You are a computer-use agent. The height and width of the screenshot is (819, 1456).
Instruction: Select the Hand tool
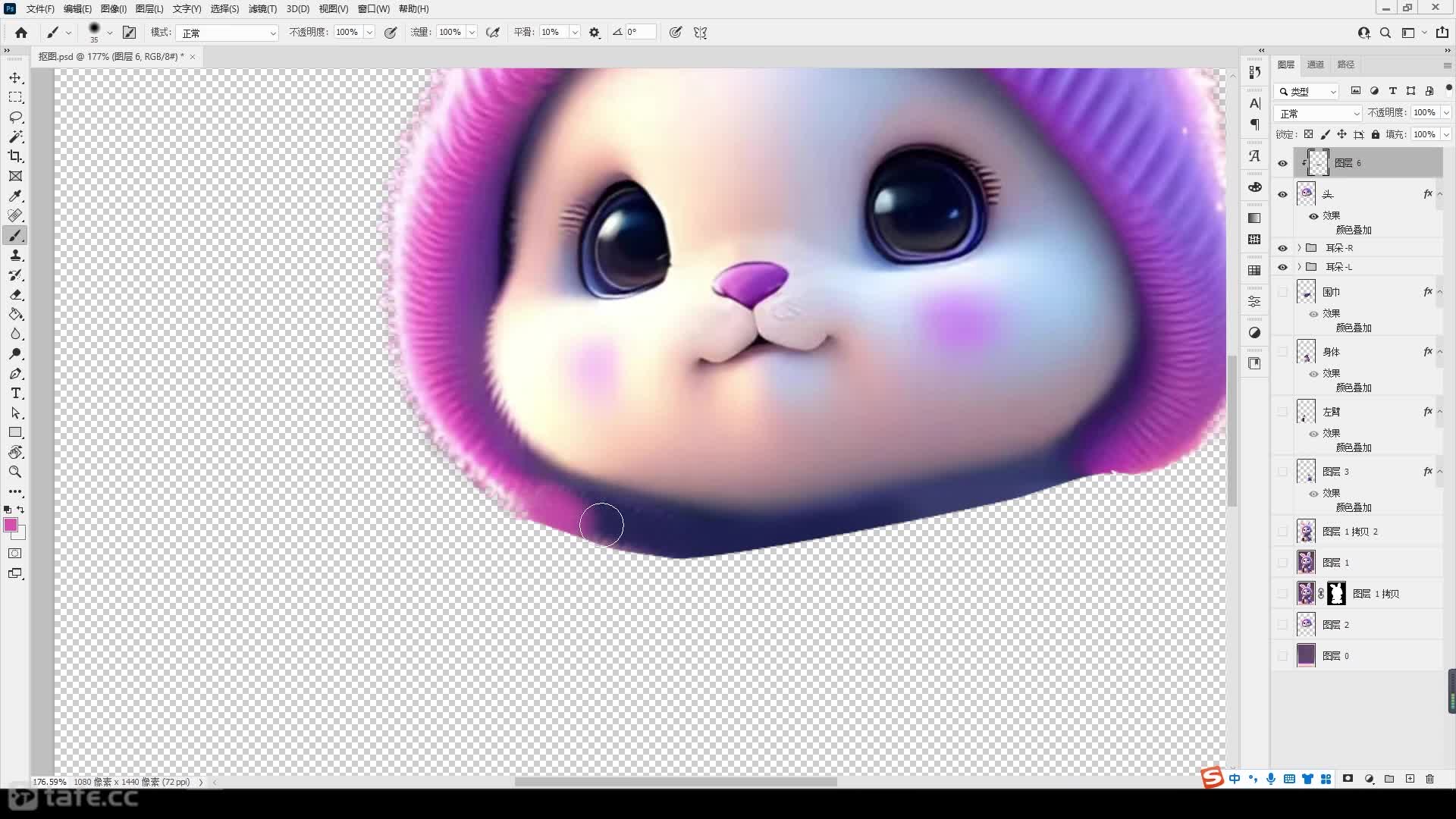(x=15, y=452)
